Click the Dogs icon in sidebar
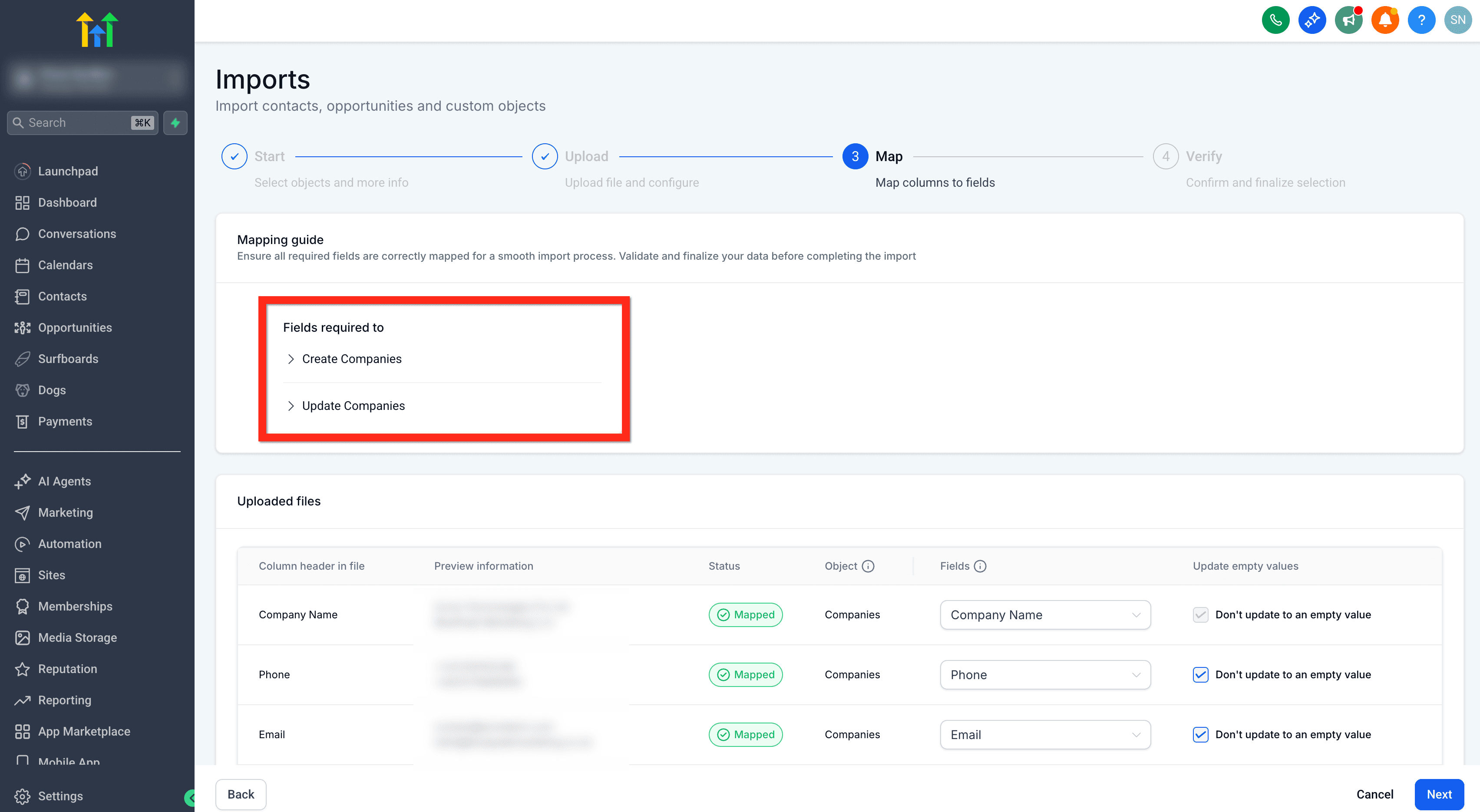Viewport: 1480px width, 812px height. 23,390
